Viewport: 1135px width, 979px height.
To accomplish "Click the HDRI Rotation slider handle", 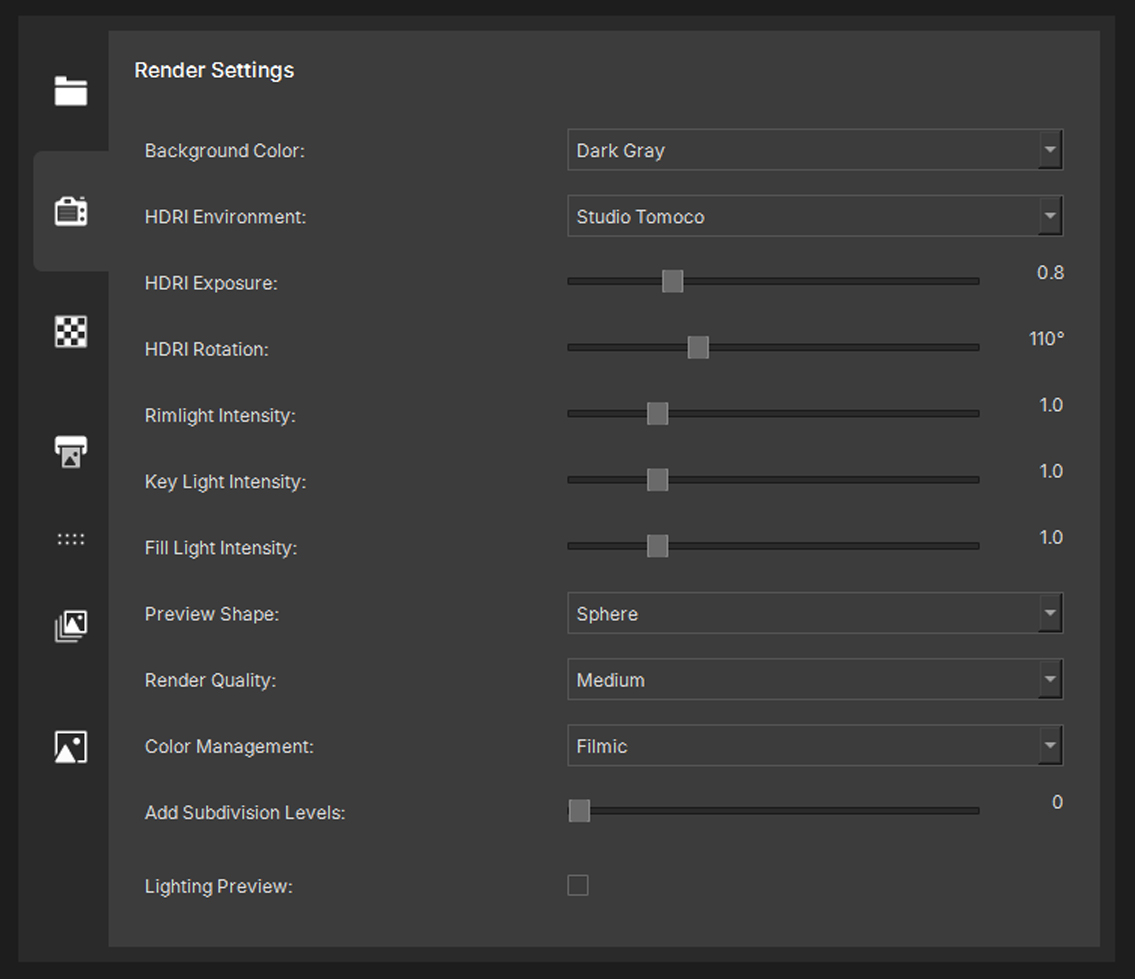I will 698,348.
